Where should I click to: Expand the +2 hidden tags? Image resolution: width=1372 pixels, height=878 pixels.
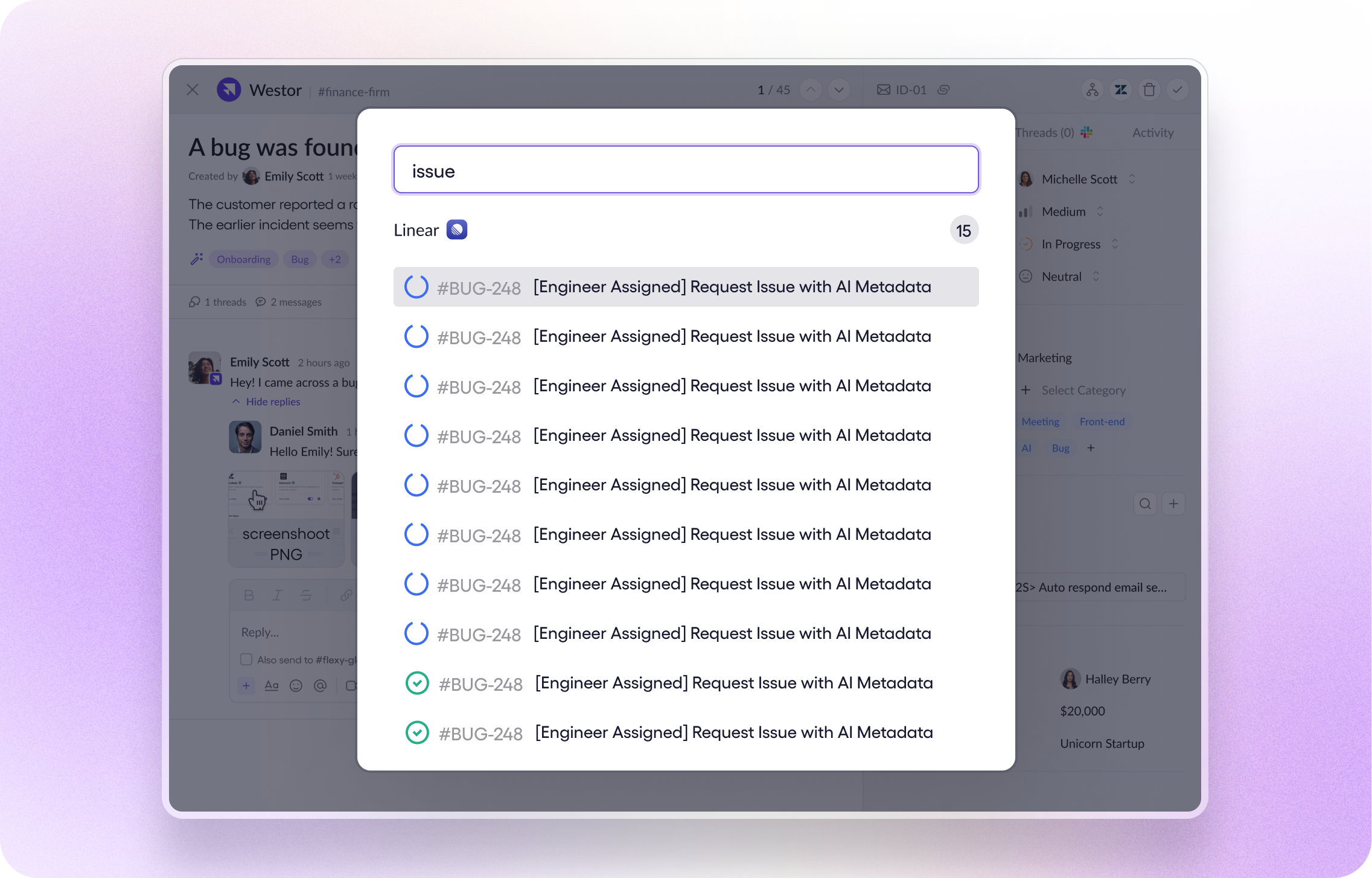(x=335, y=259)
